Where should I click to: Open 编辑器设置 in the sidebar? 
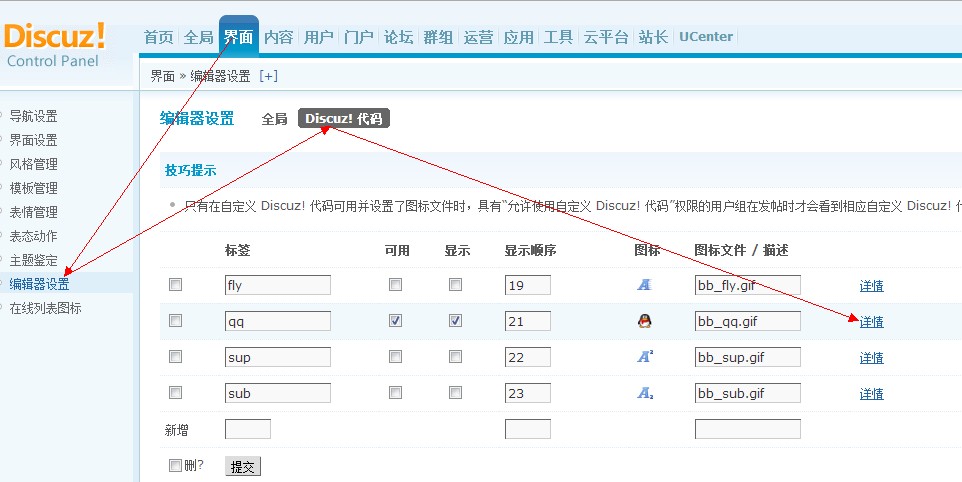point(39,284)
